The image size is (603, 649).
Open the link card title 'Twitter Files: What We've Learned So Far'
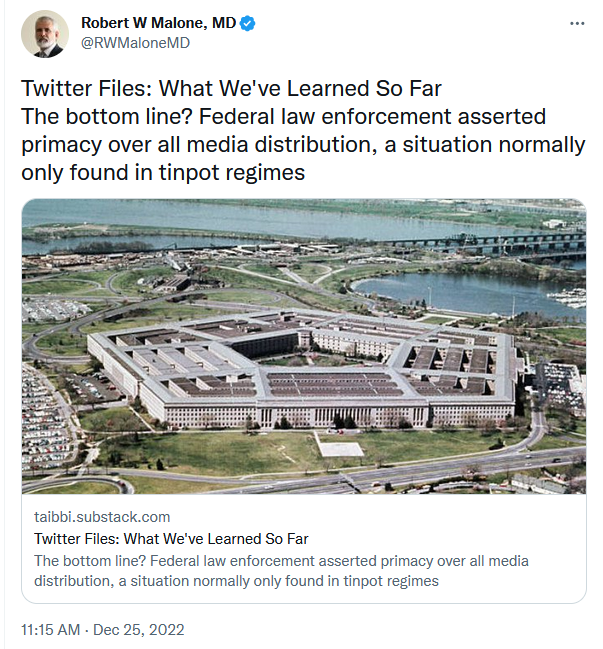click(171, 539)
